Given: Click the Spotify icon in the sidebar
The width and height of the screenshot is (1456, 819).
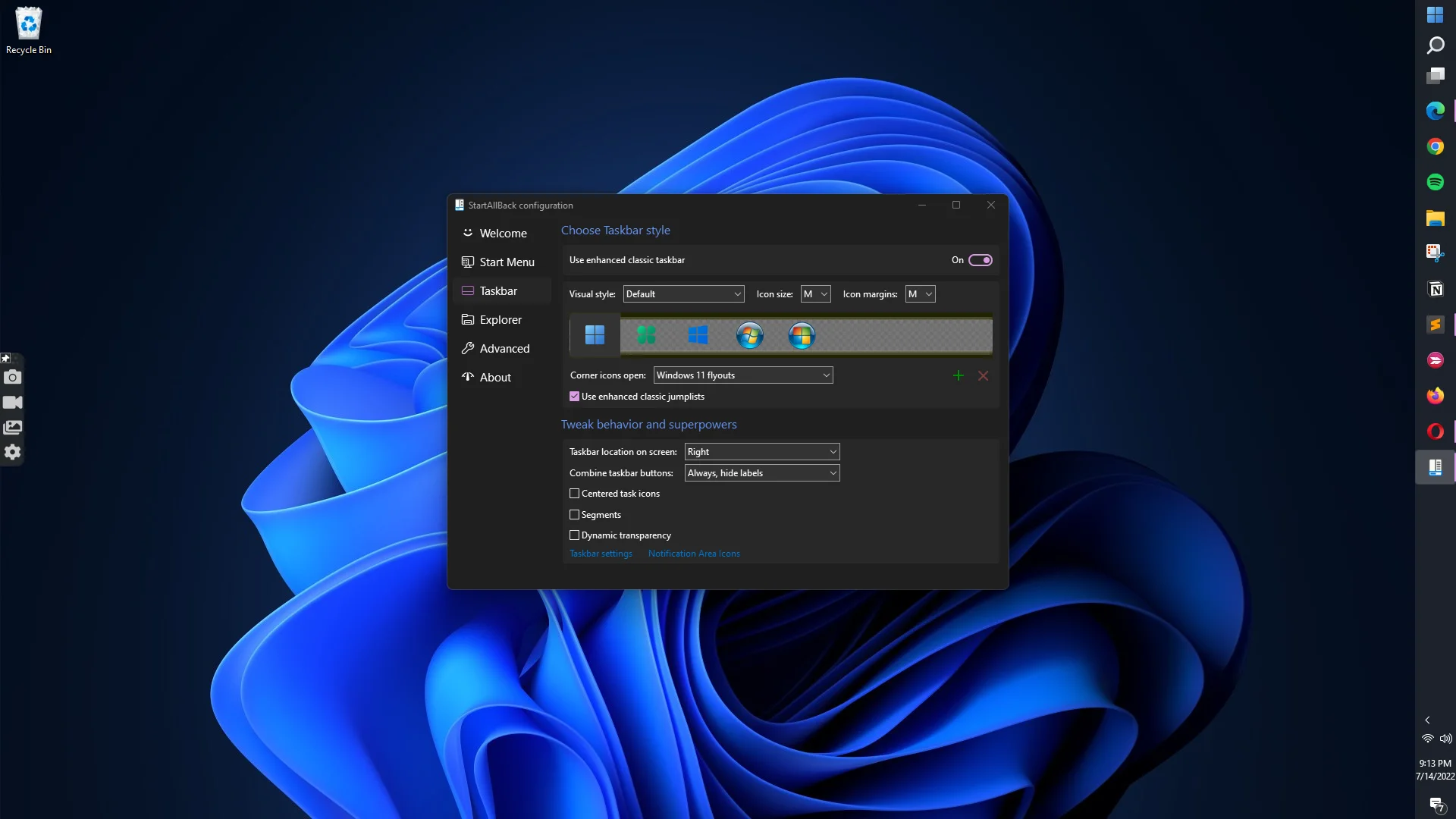Looking at the screenshot, I should (1435, 181).
